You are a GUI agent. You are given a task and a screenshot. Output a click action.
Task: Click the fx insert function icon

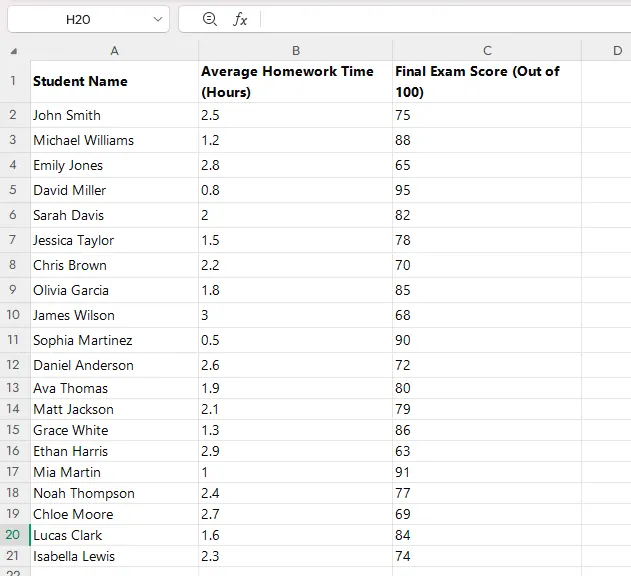[240, 19]
